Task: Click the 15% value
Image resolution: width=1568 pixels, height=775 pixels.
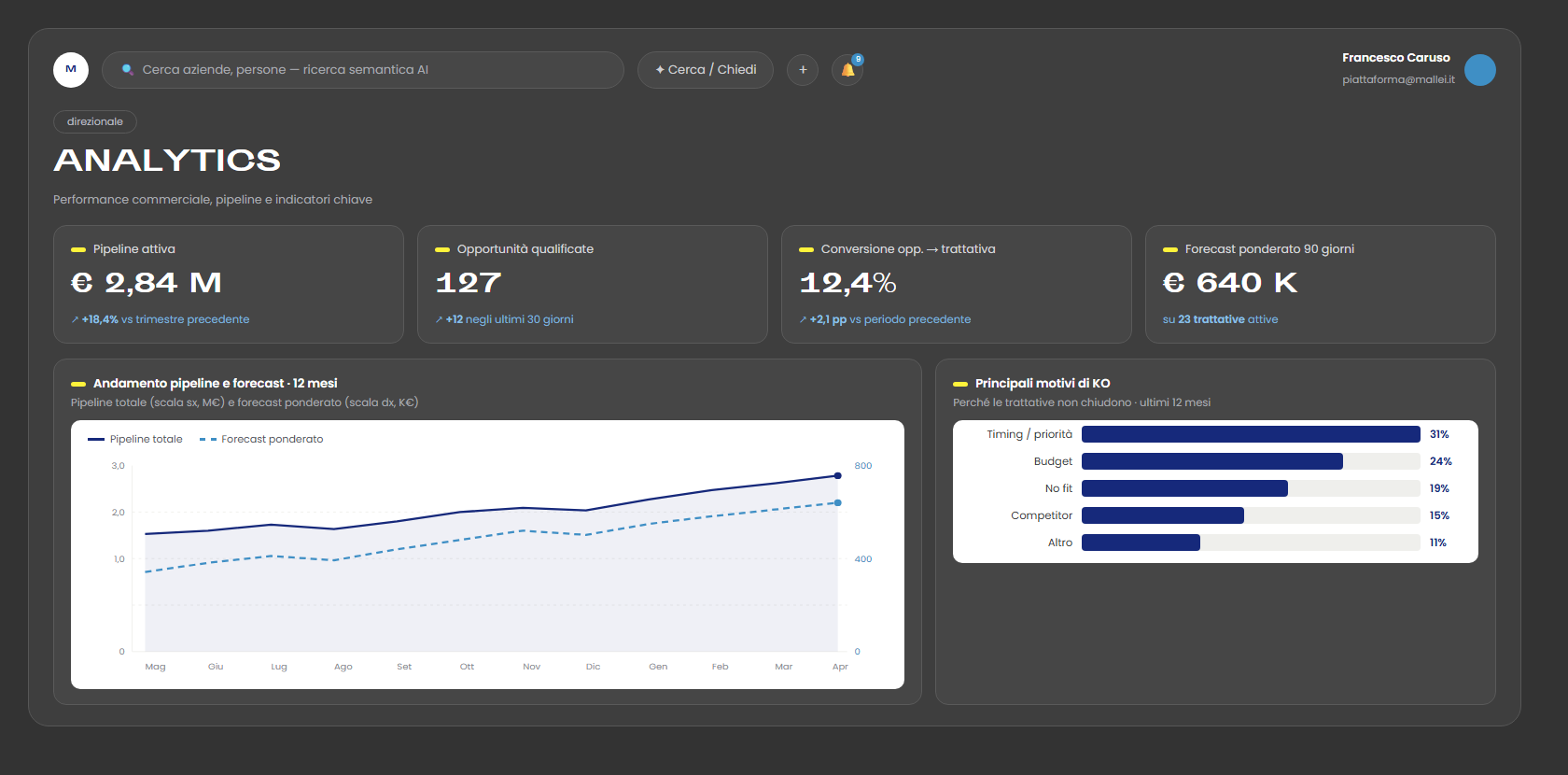Action: (1439, 515)
